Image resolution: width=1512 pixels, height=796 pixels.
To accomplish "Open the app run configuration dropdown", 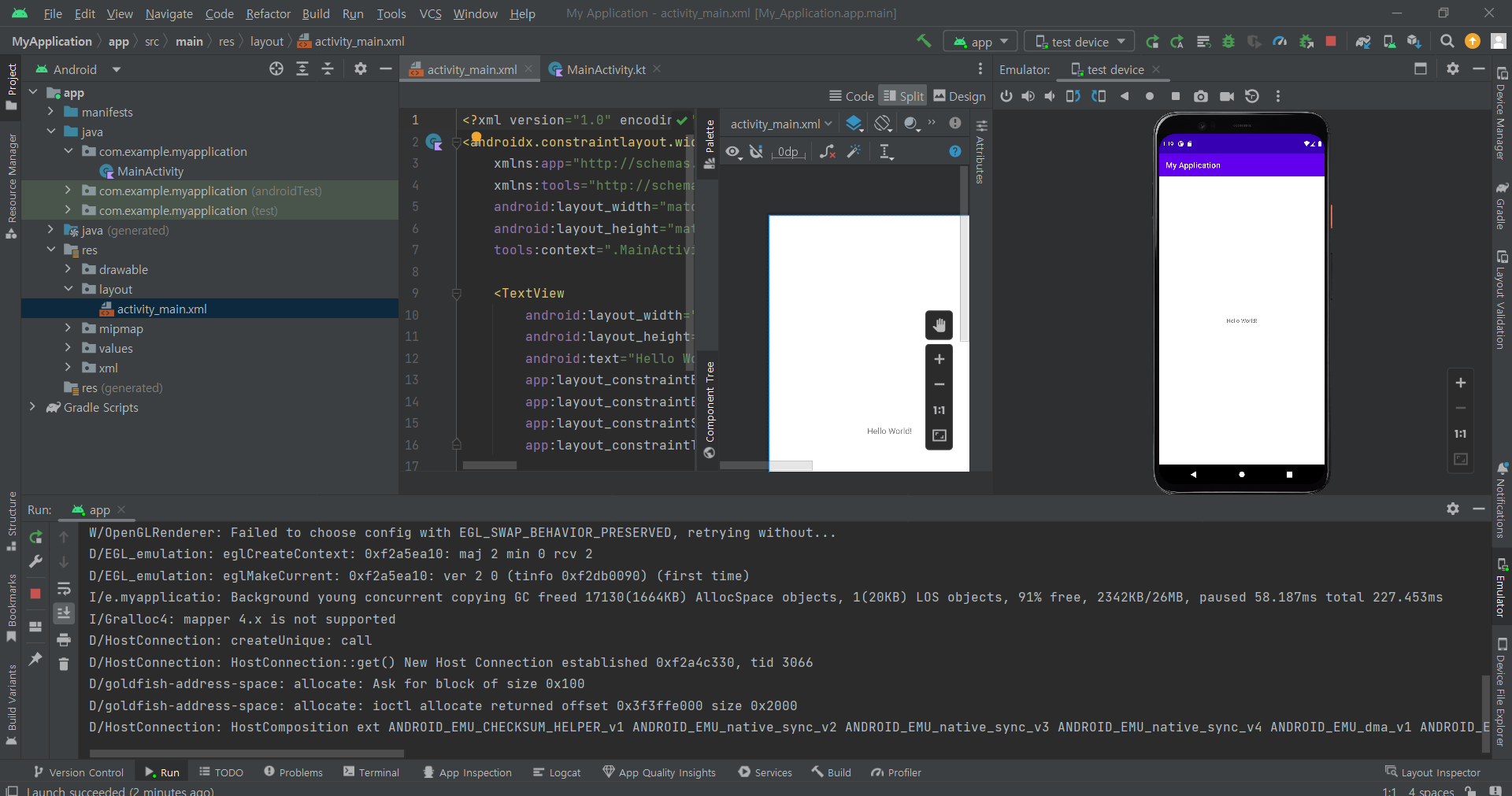I will tap(980, 42).
